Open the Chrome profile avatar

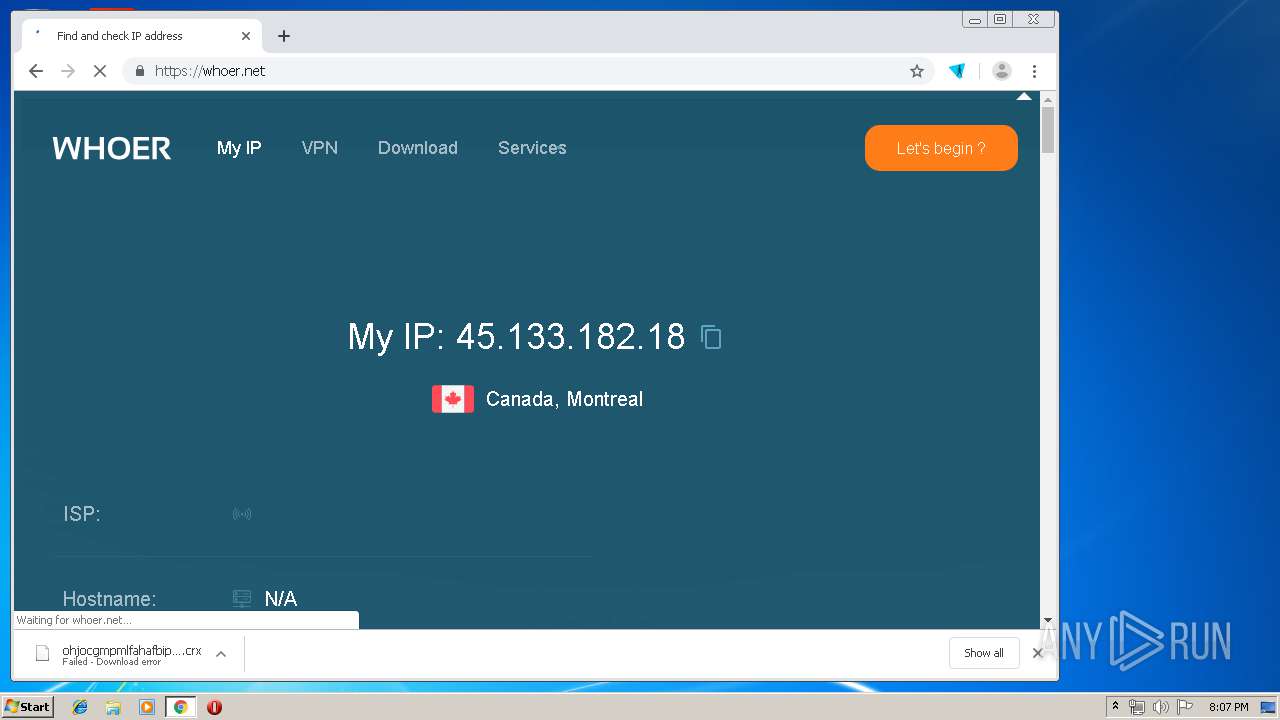(1001, 71)
